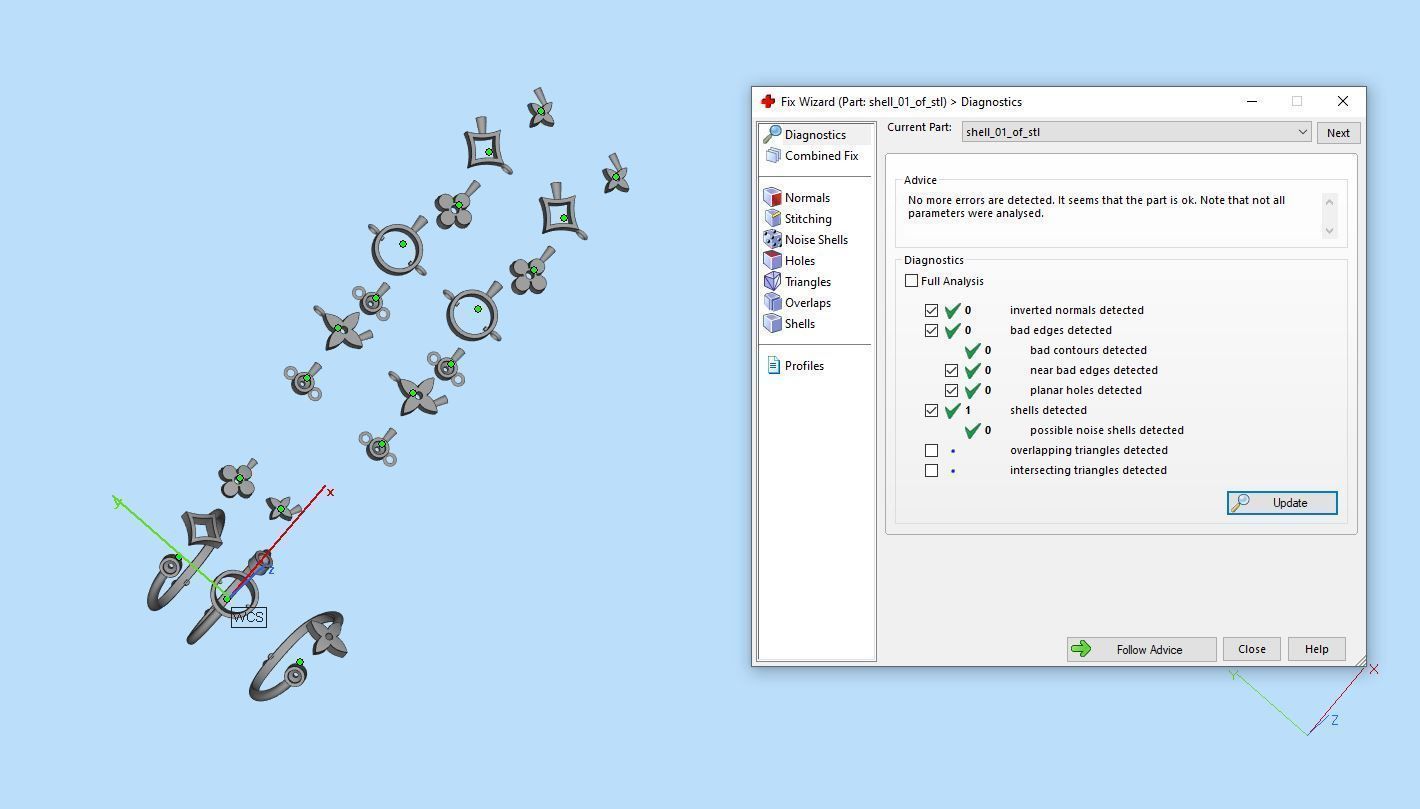Viewport: 1420px width, 809px height.
Task: Open the Shells fix icon
Action: [772, 324]
